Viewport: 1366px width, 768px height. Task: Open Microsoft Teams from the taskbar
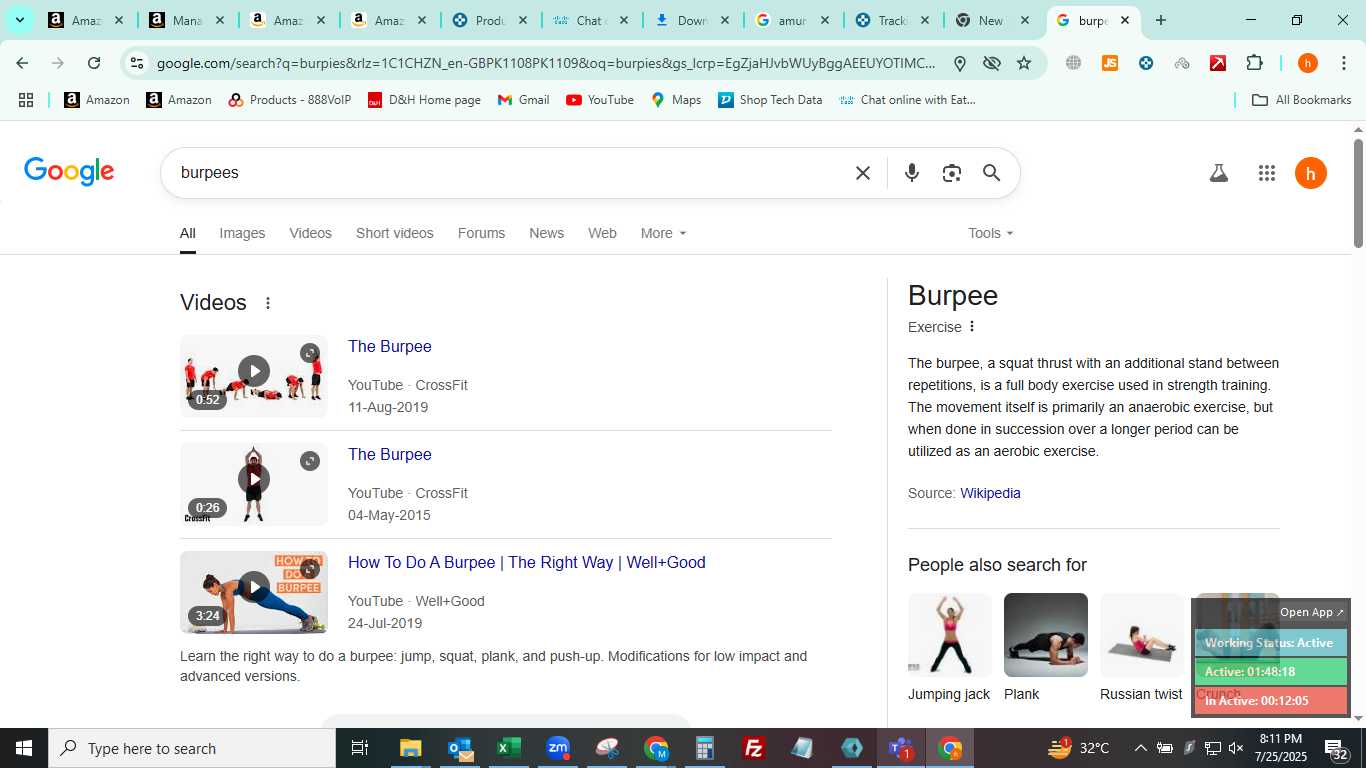(x=901, y=748)
